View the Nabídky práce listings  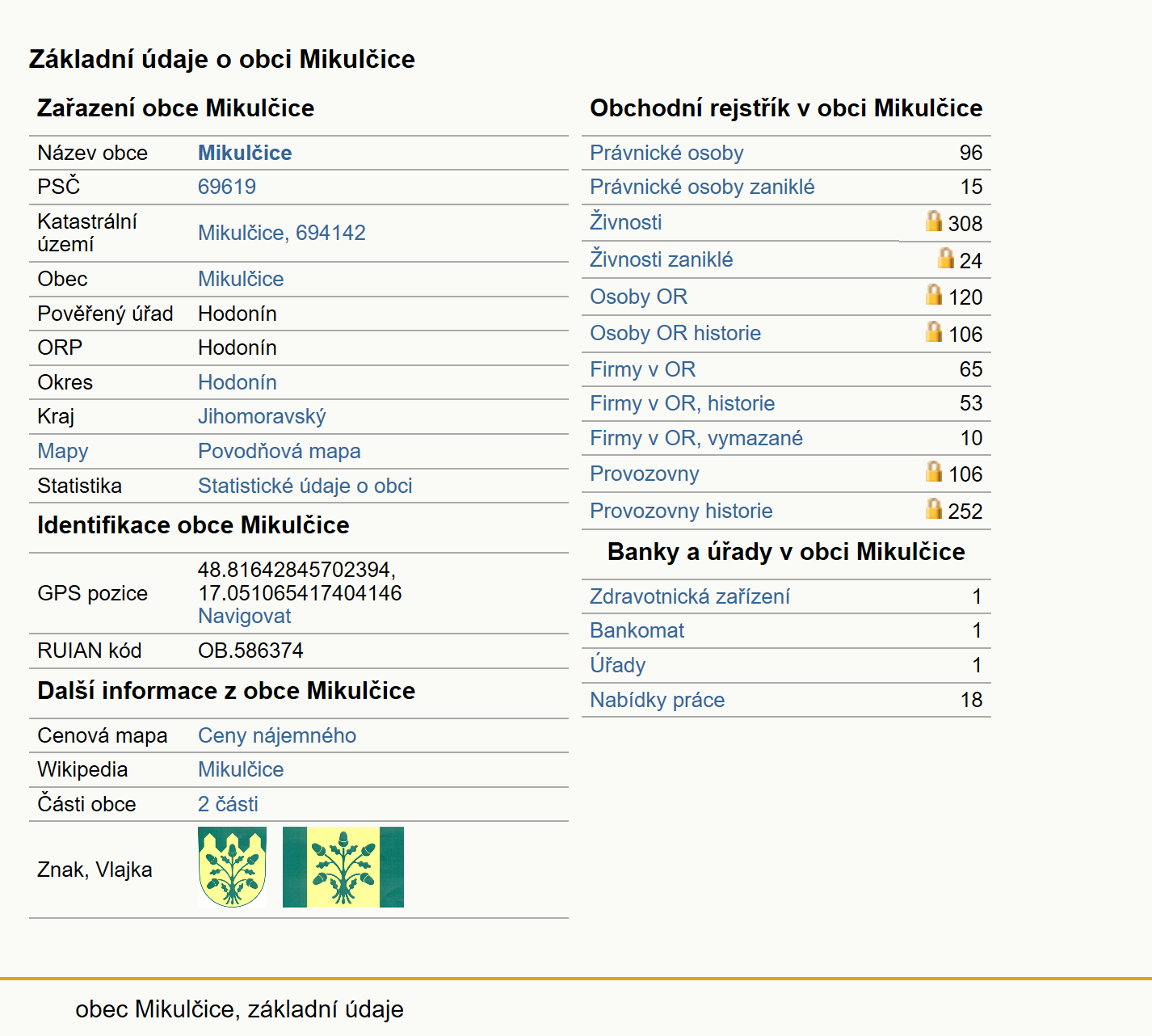click(x=657, y=700)
